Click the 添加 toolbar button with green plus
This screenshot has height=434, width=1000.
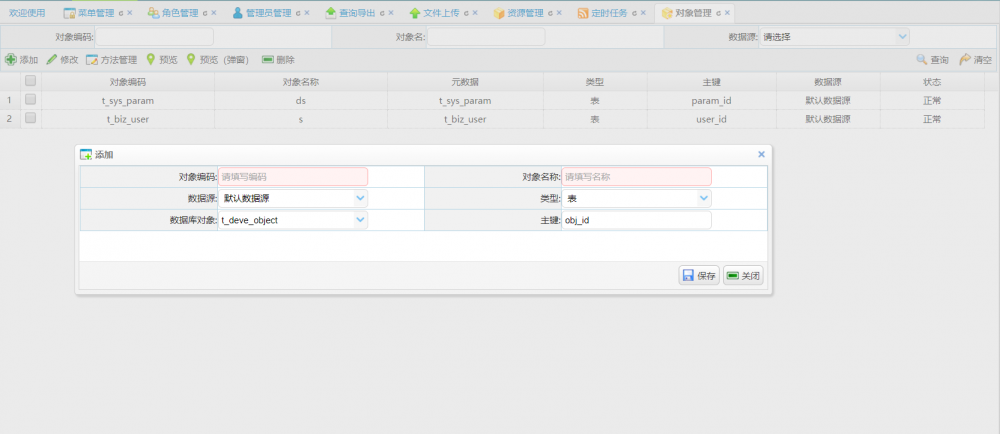pos(22,60)
